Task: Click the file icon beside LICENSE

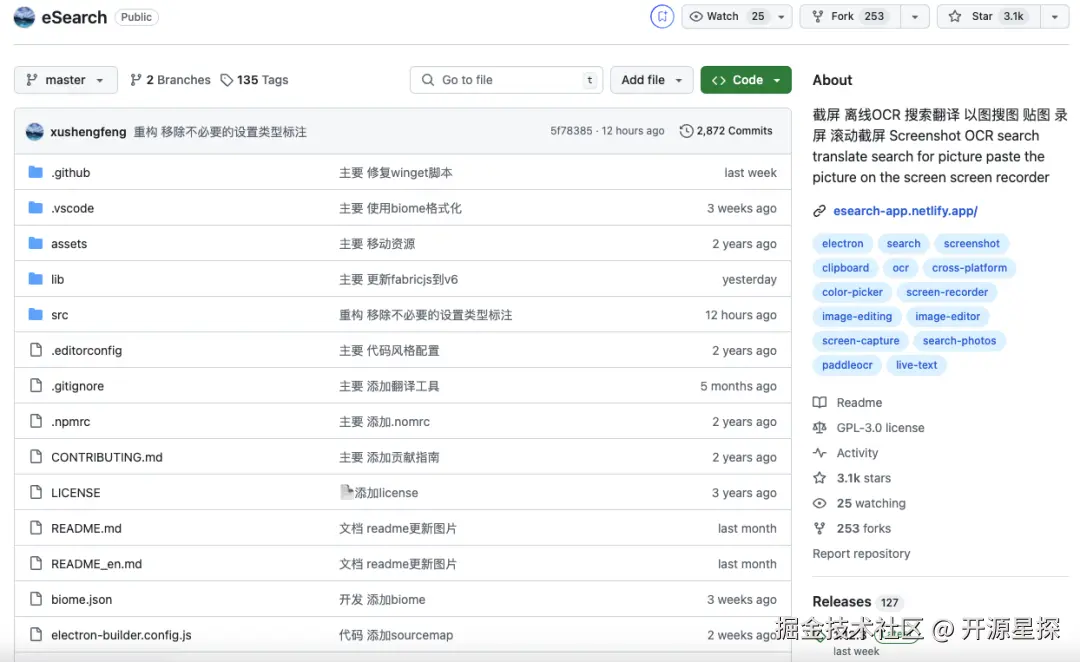Action: (x=36, y=492)
